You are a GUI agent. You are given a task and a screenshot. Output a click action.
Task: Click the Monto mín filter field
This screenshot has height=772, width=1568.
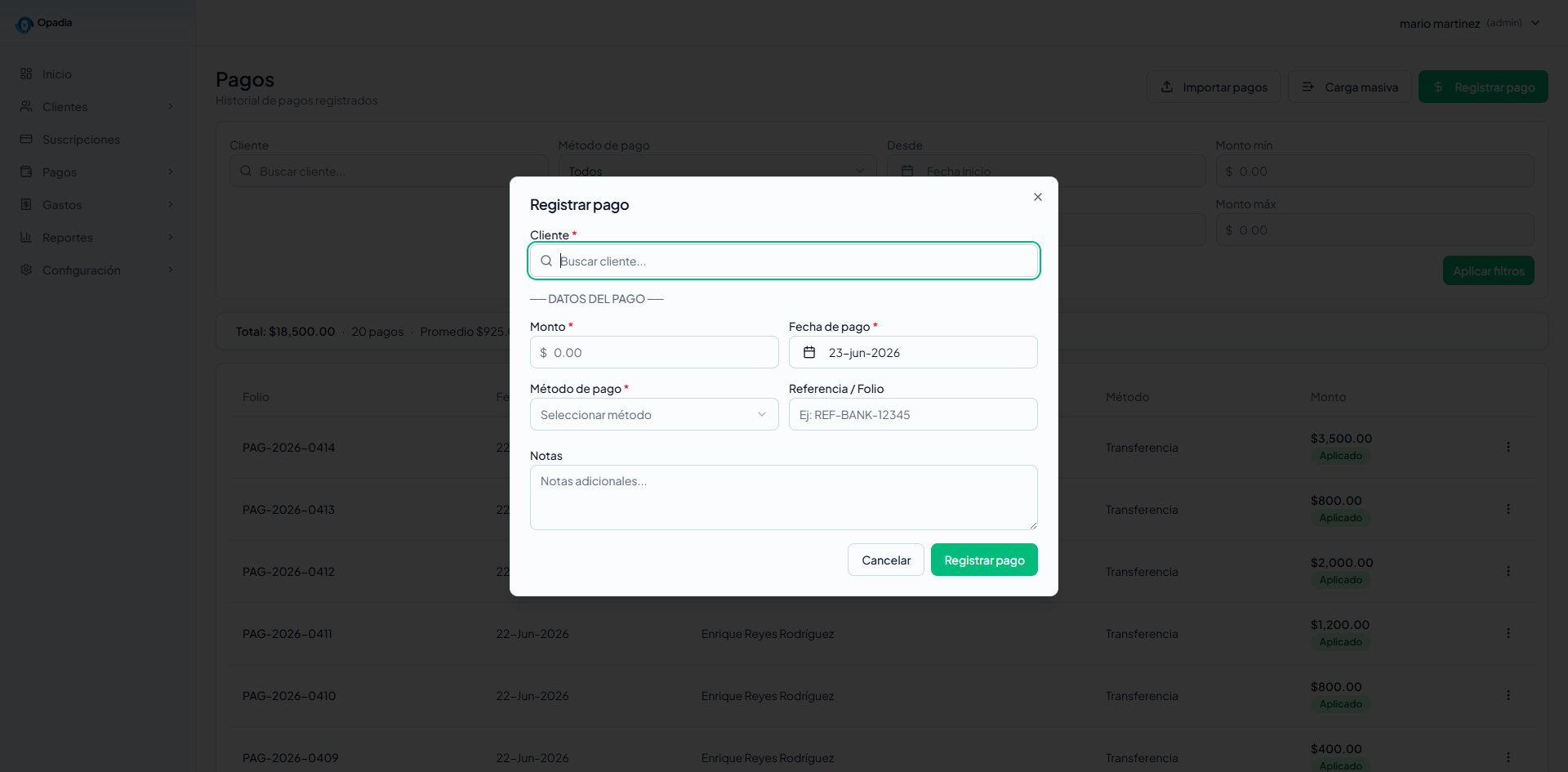pyautogui.click(x=1374, y=171)
